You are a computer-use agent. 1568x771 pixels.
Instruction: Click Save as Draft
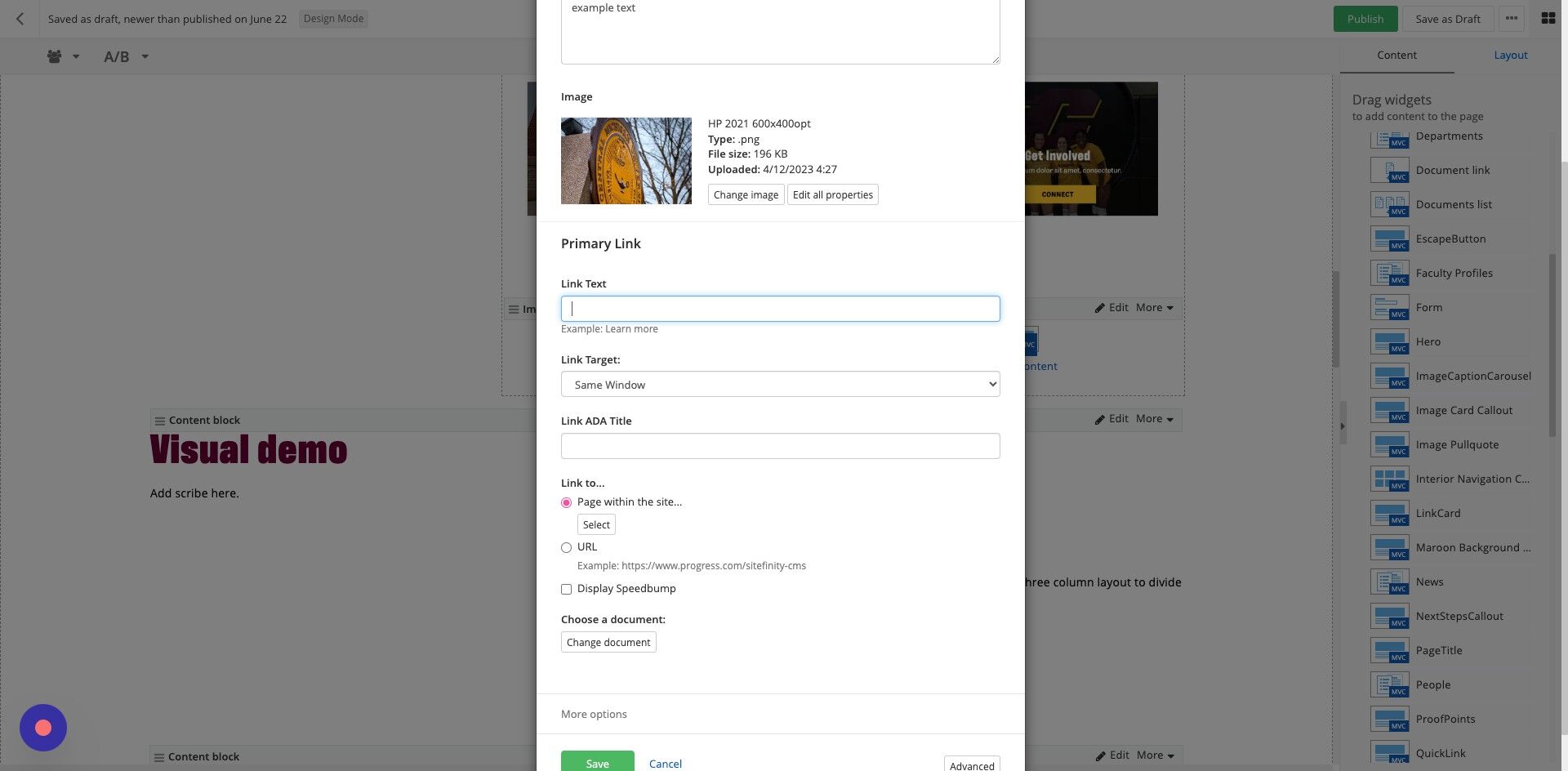pyautogui.click(x=1447, y=19)
